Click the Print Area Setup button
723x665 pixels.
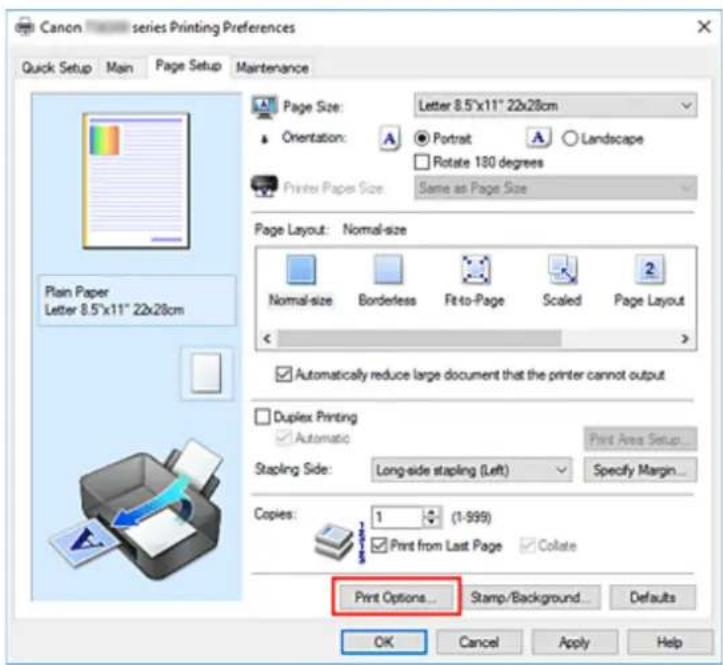[x=640, y=439]
